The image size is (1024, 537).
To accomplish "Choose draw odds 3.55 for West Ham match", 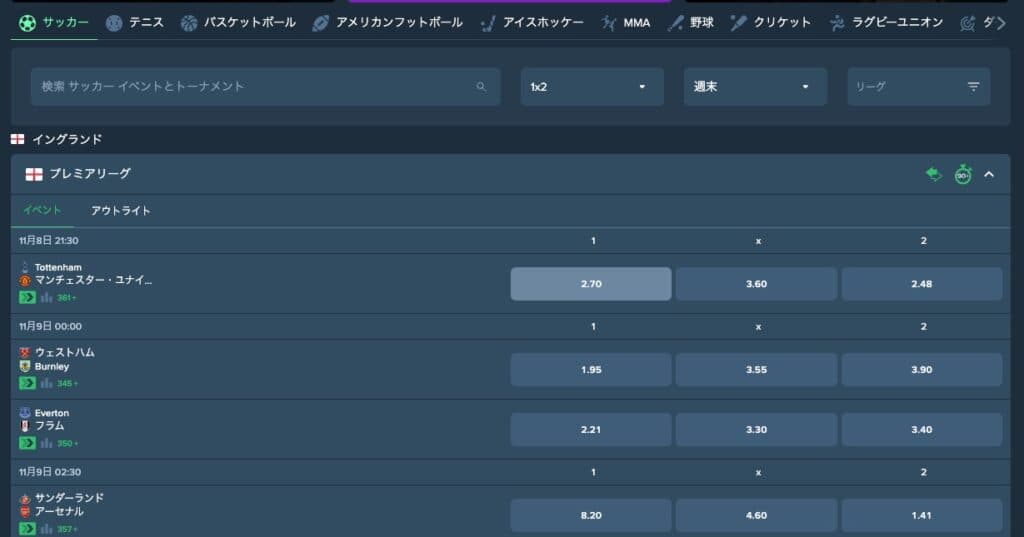I will 756,370.
